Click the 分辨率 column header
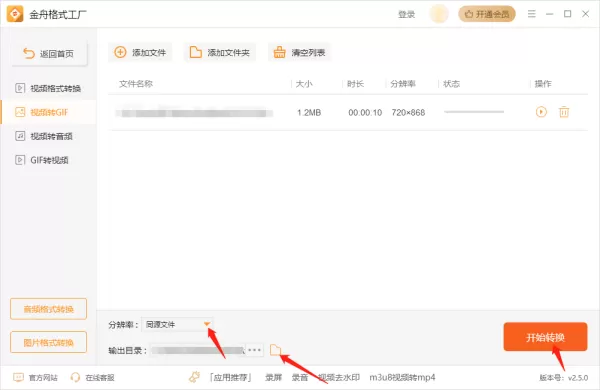This screenshot has height=390, width=600. 403,84
